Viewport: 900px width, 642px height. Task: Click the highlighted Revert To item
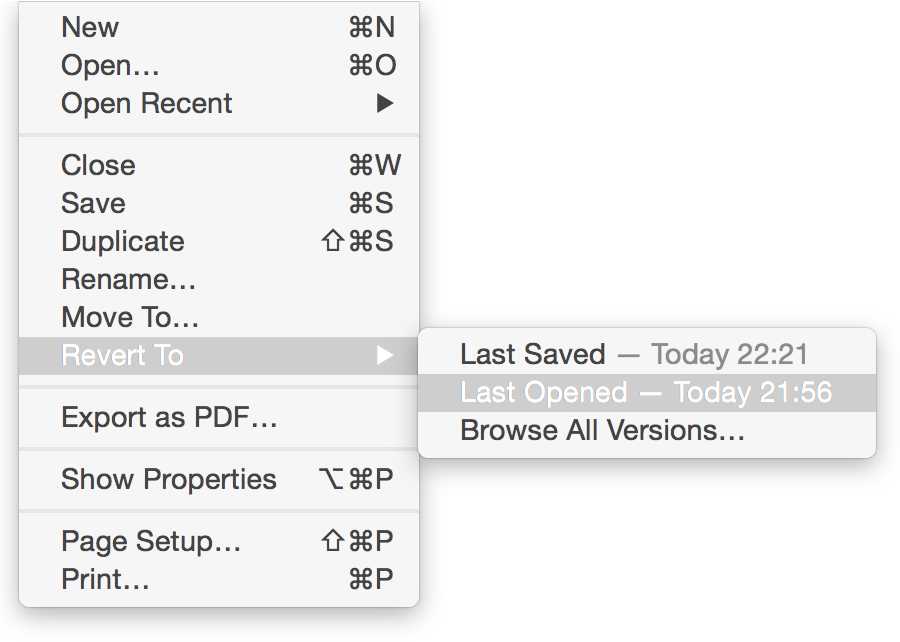click(x=219, y=356)
